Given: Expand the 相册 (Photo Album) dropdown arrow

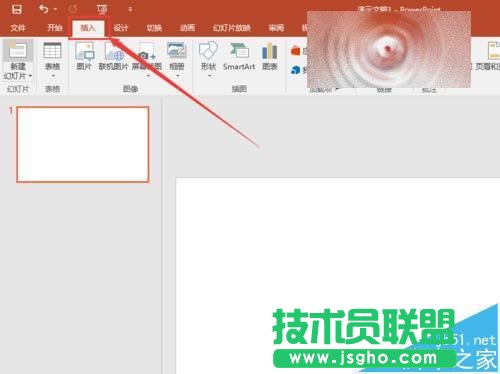Looking at the screenshot, I should tap(177, 76).
